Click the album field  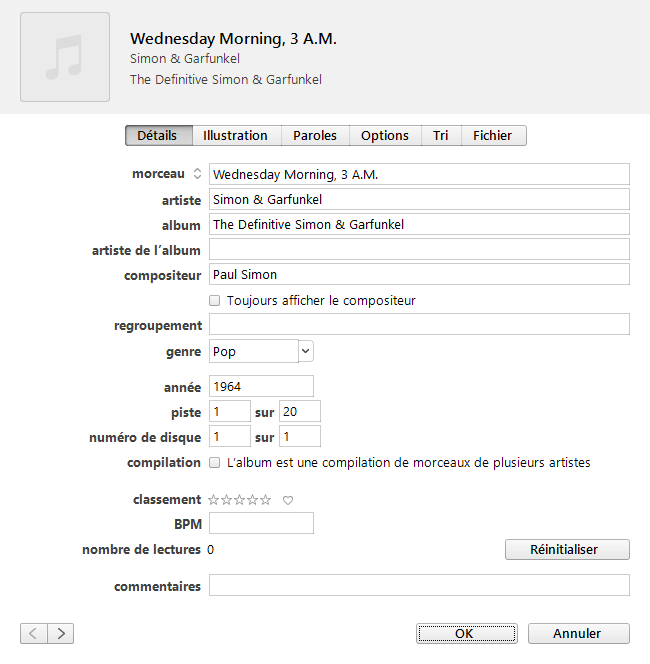[x=419, y=224]
